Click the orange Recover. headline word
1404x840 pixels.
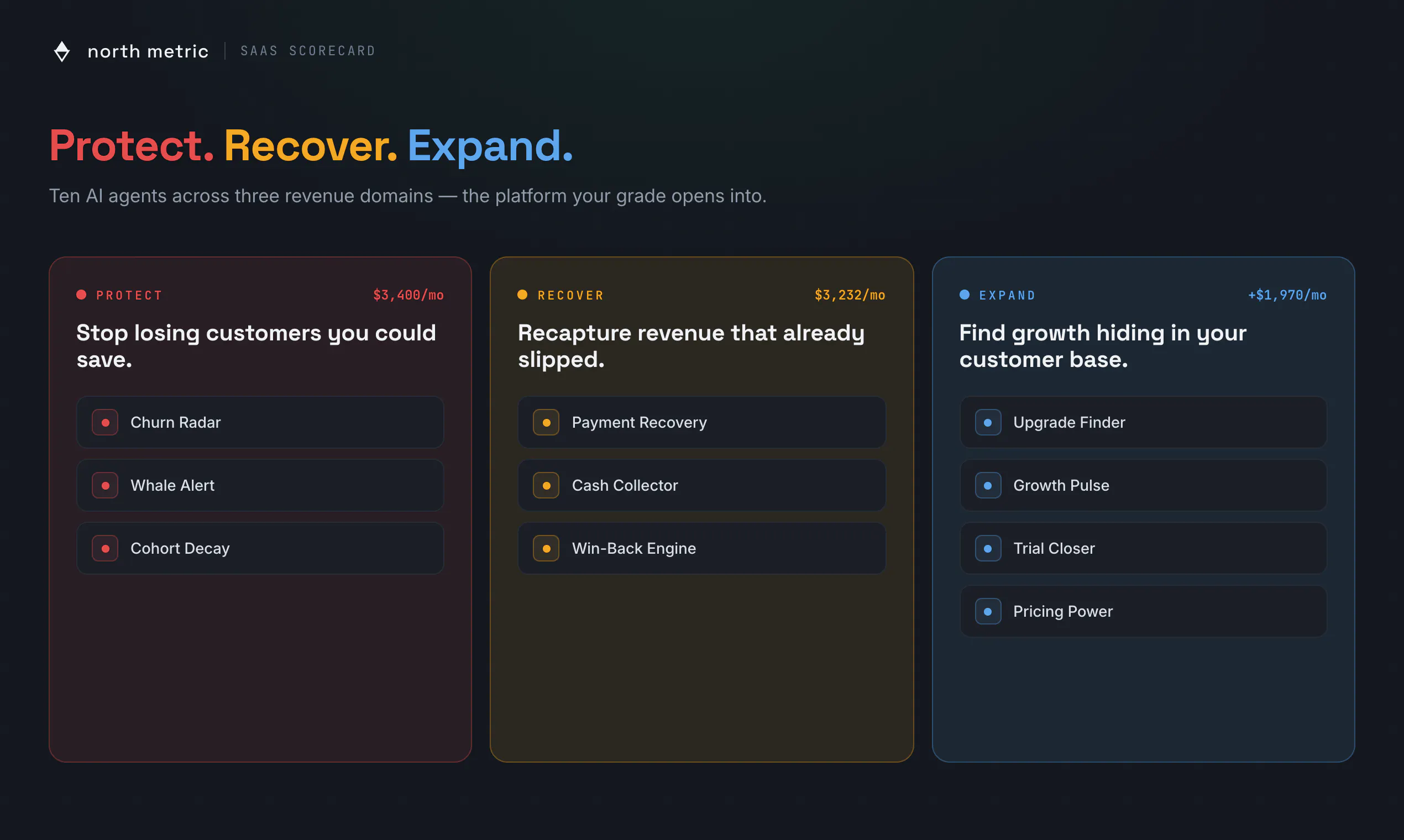tap(311, 146)
